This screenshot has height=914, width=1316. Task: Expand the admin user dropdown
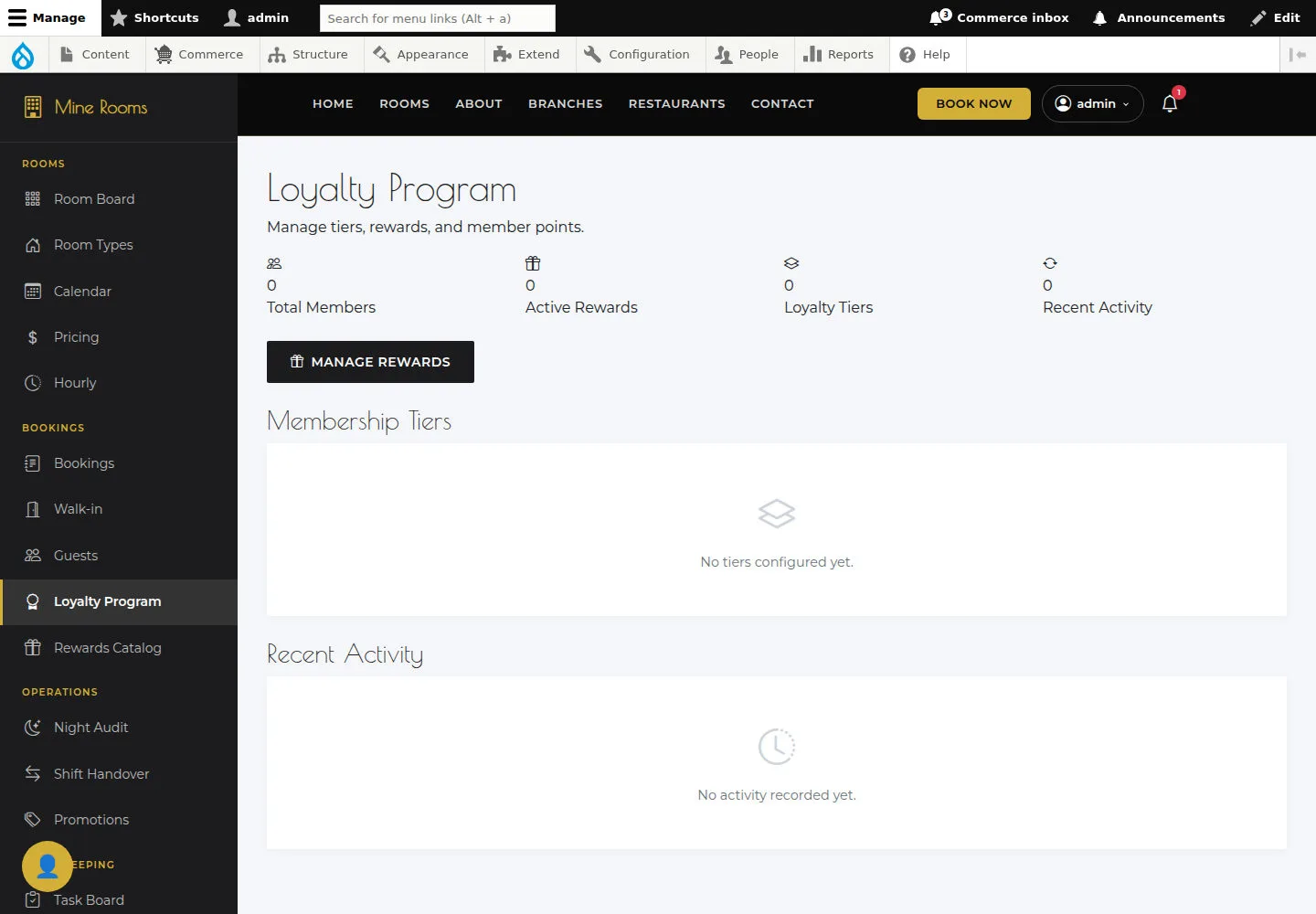1093,103
